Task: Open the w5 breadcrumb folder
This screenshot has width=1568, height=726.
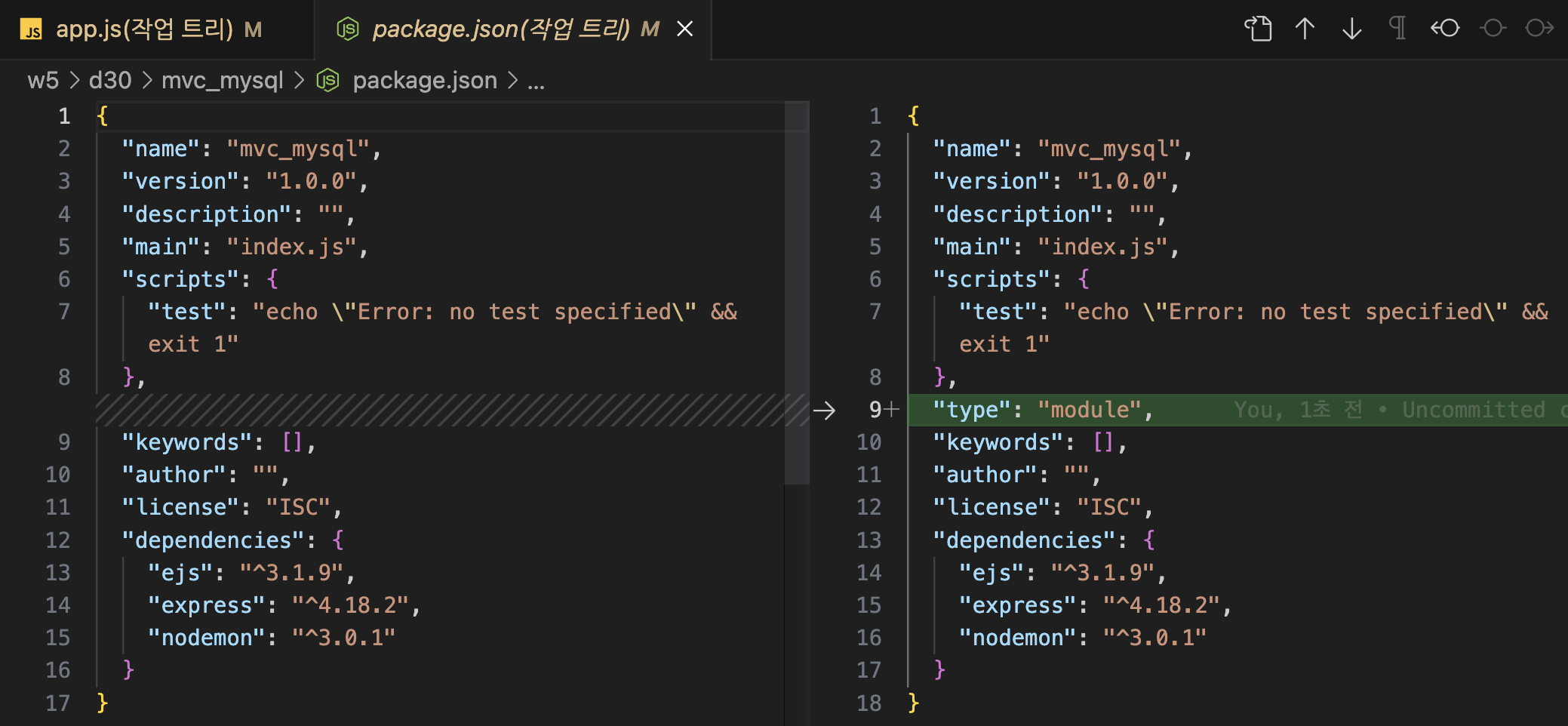Action: 43,80
